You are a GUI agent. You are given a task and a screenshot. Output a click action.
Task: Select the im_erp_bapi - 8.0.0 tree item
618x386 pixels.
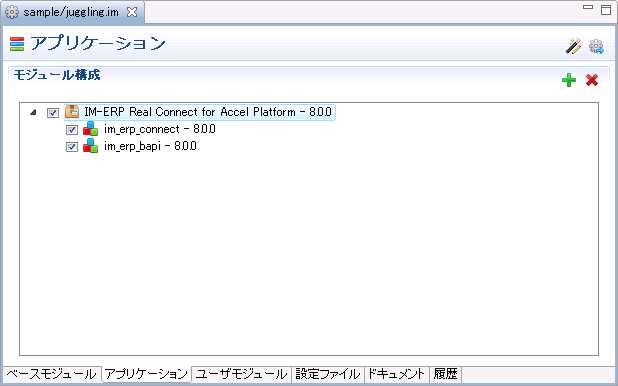[x=150, y=146]
